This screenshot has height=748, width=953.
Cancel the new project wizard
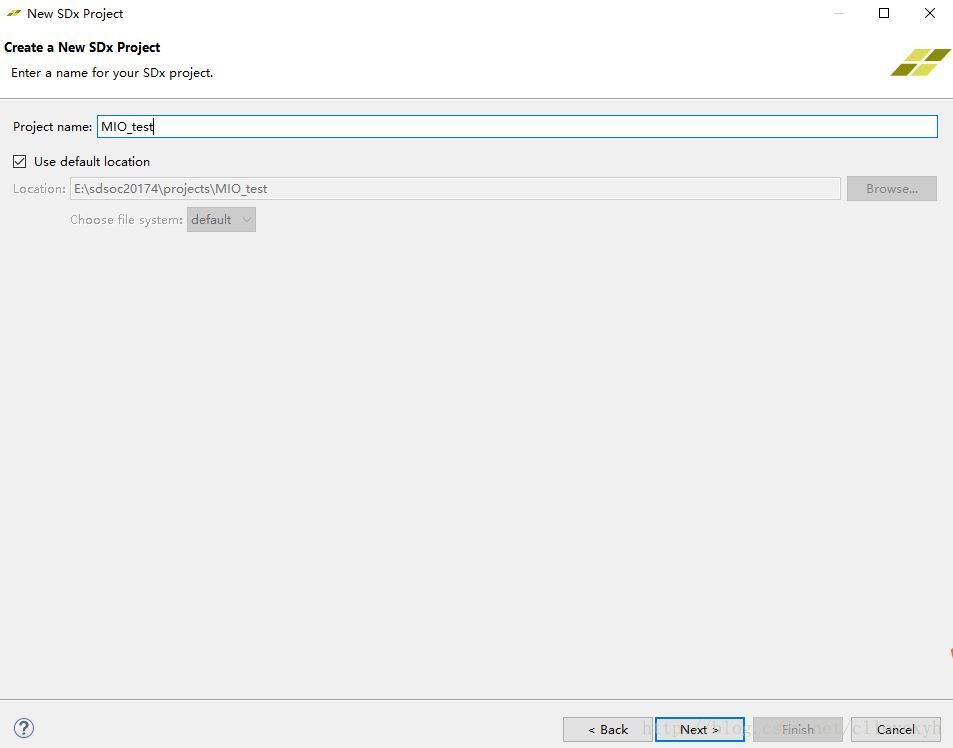tap(895, 729)
